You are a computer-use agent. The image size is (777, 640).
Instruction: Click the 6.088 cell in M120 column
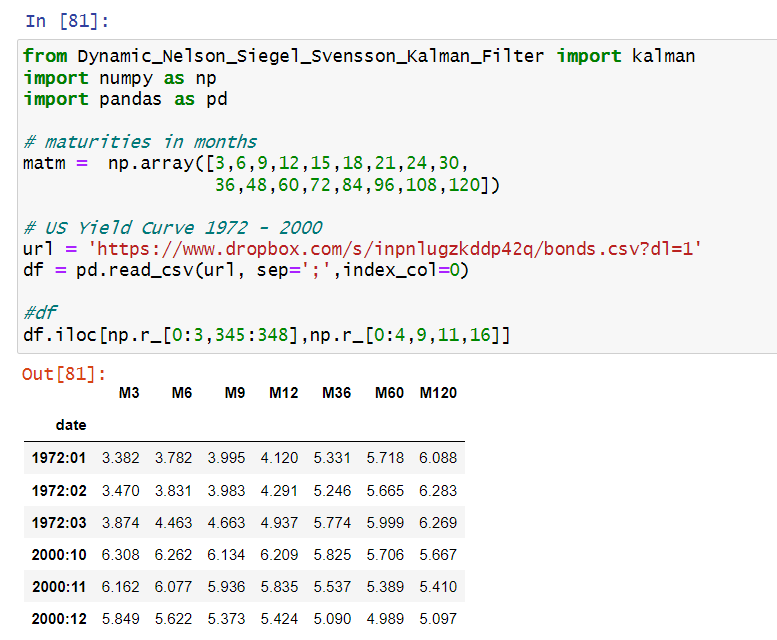[x=438, y=458]
